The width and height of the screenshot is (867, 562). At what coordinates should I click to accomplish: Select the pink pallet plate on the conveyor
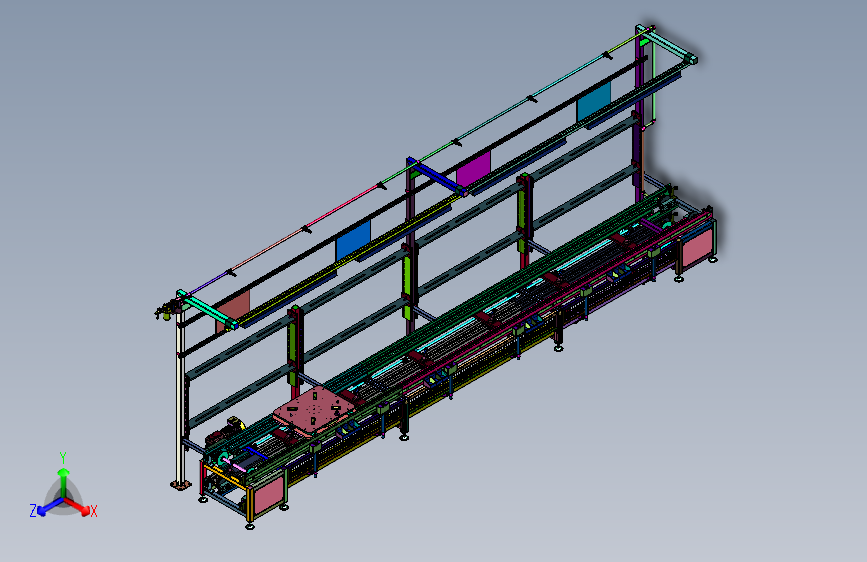coord(315,411)
